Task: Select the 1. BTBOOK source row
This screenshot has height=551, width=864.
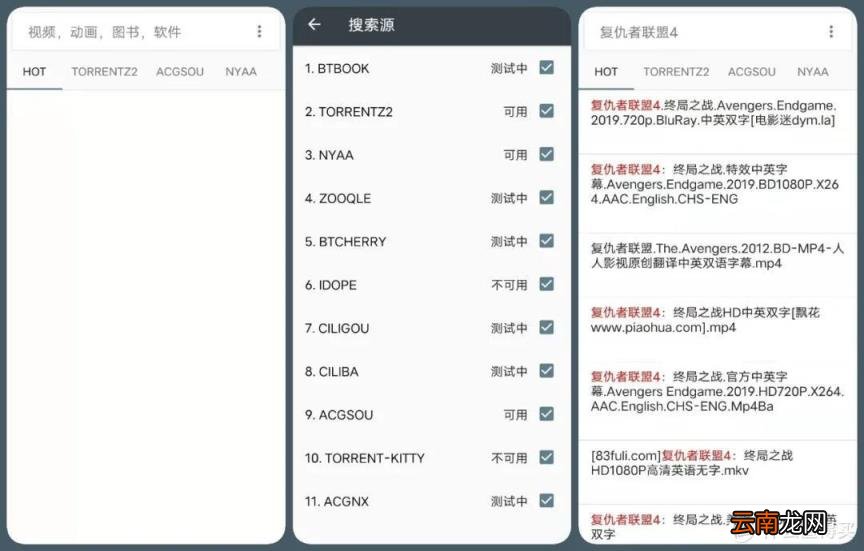Action: [431, 68]
